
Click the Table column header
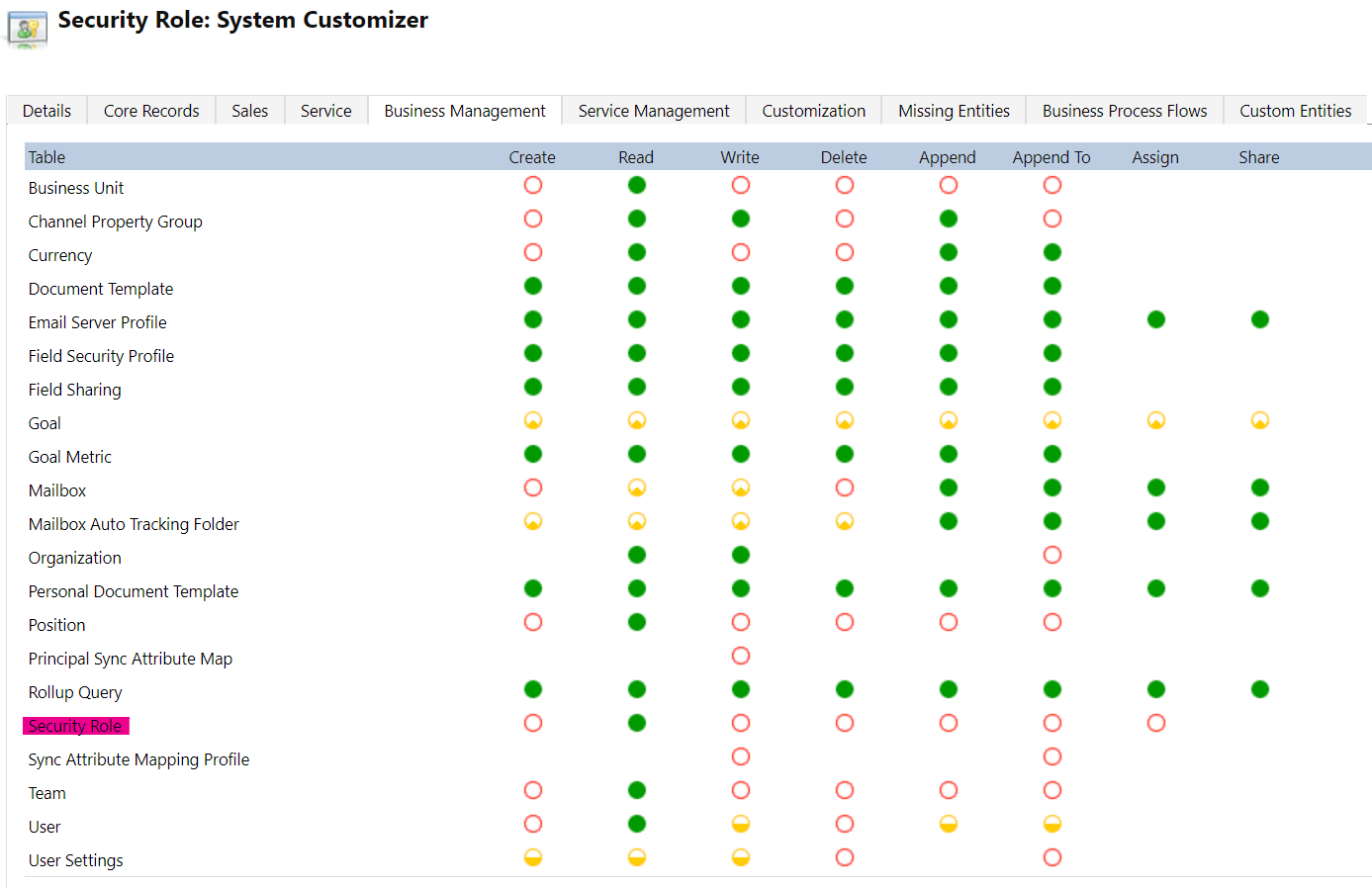coord(46,156)
